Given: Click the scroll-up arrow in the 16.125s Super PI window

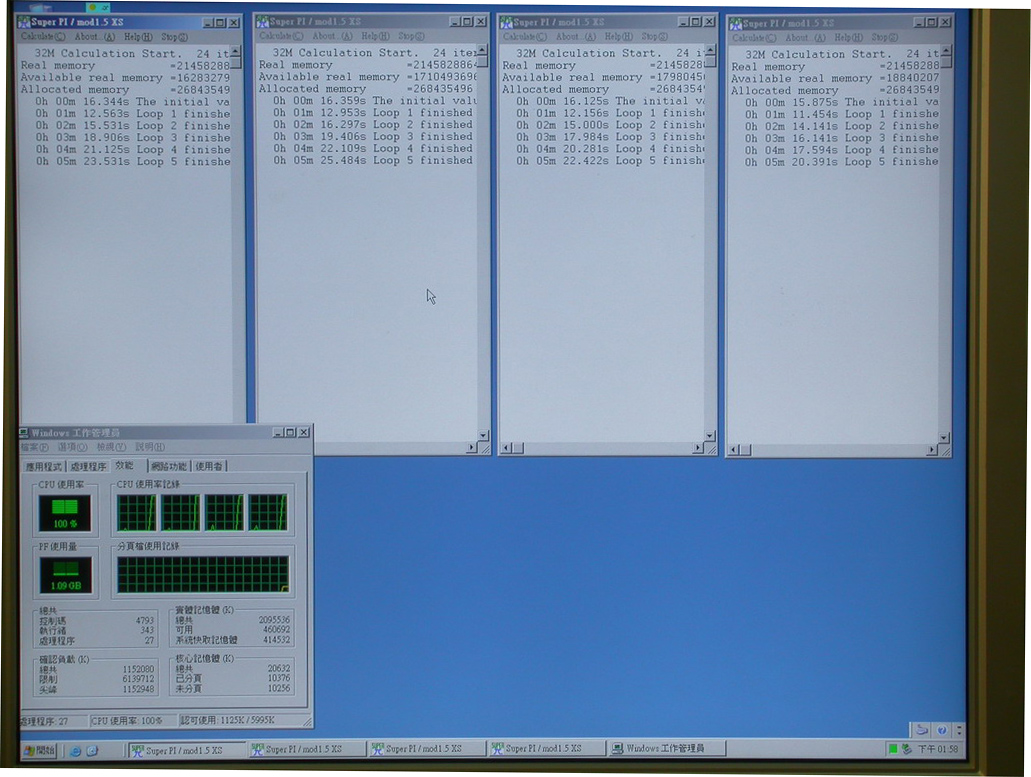Looking at the screenshot, I should [710, 51].
